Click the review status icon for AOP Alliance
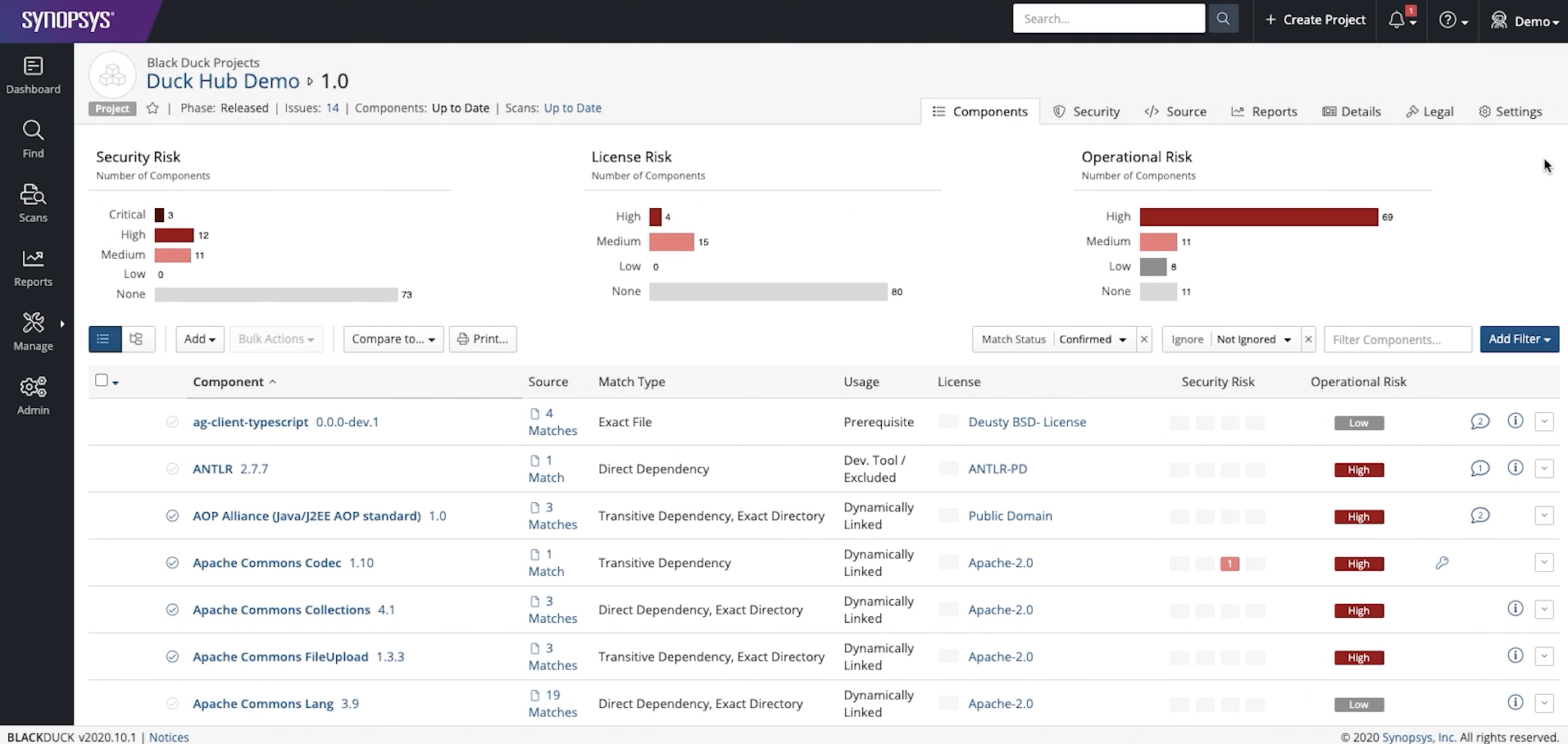 click(x=172, y=516)
